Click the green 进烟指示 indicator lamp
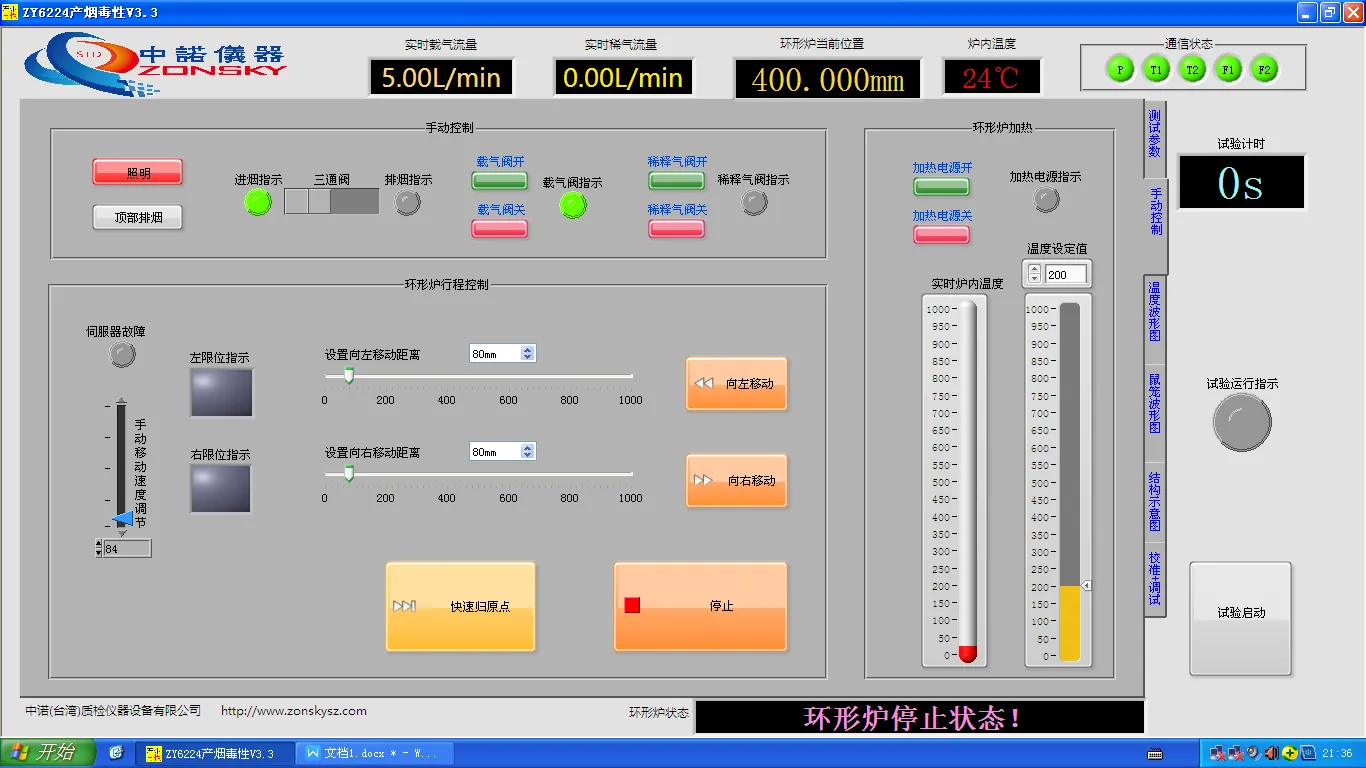1366x768 pixels. (258, 203)
